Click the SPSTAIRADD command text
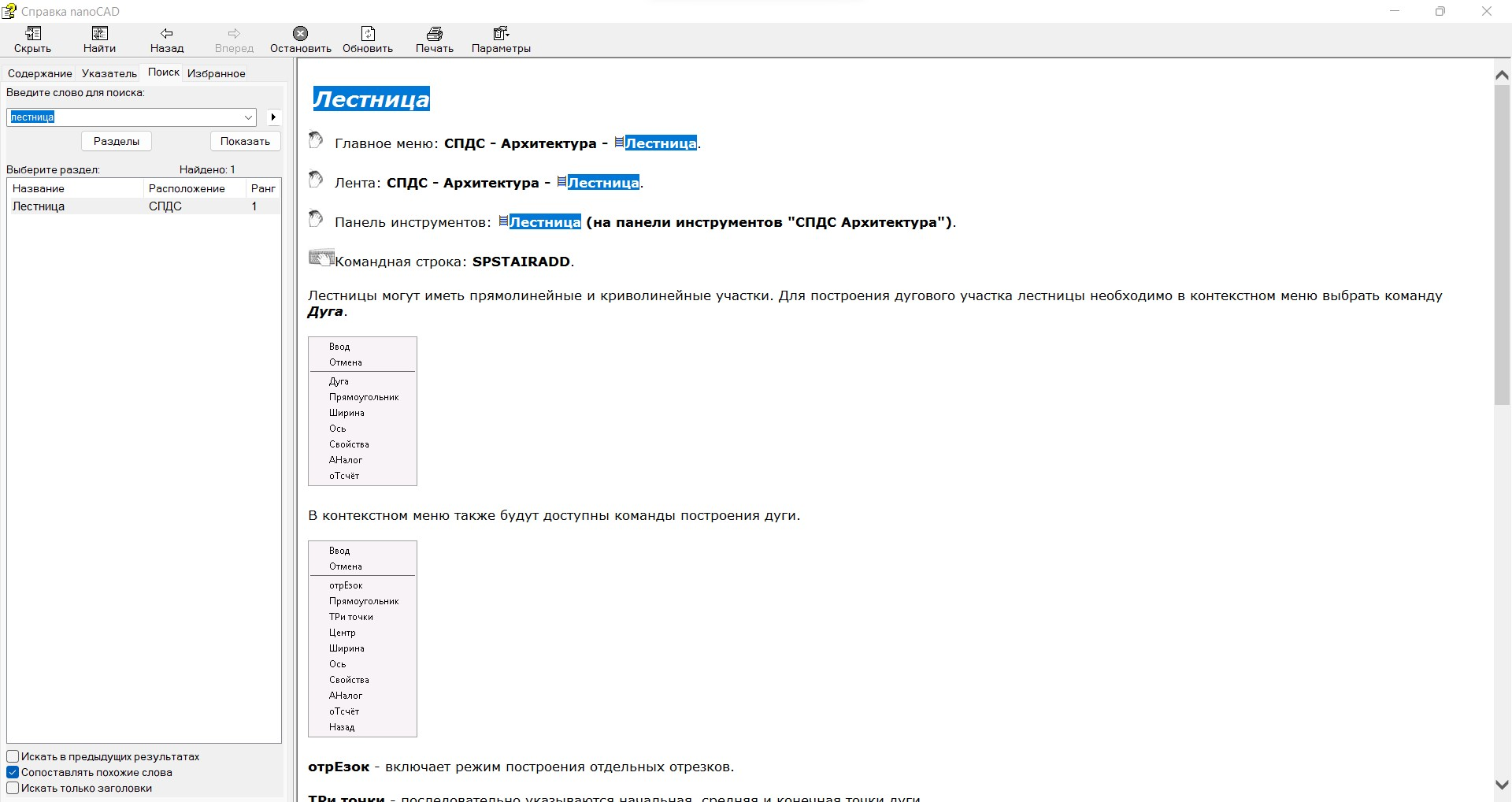Screen dimensions: 1512x802 coord(521,262)
